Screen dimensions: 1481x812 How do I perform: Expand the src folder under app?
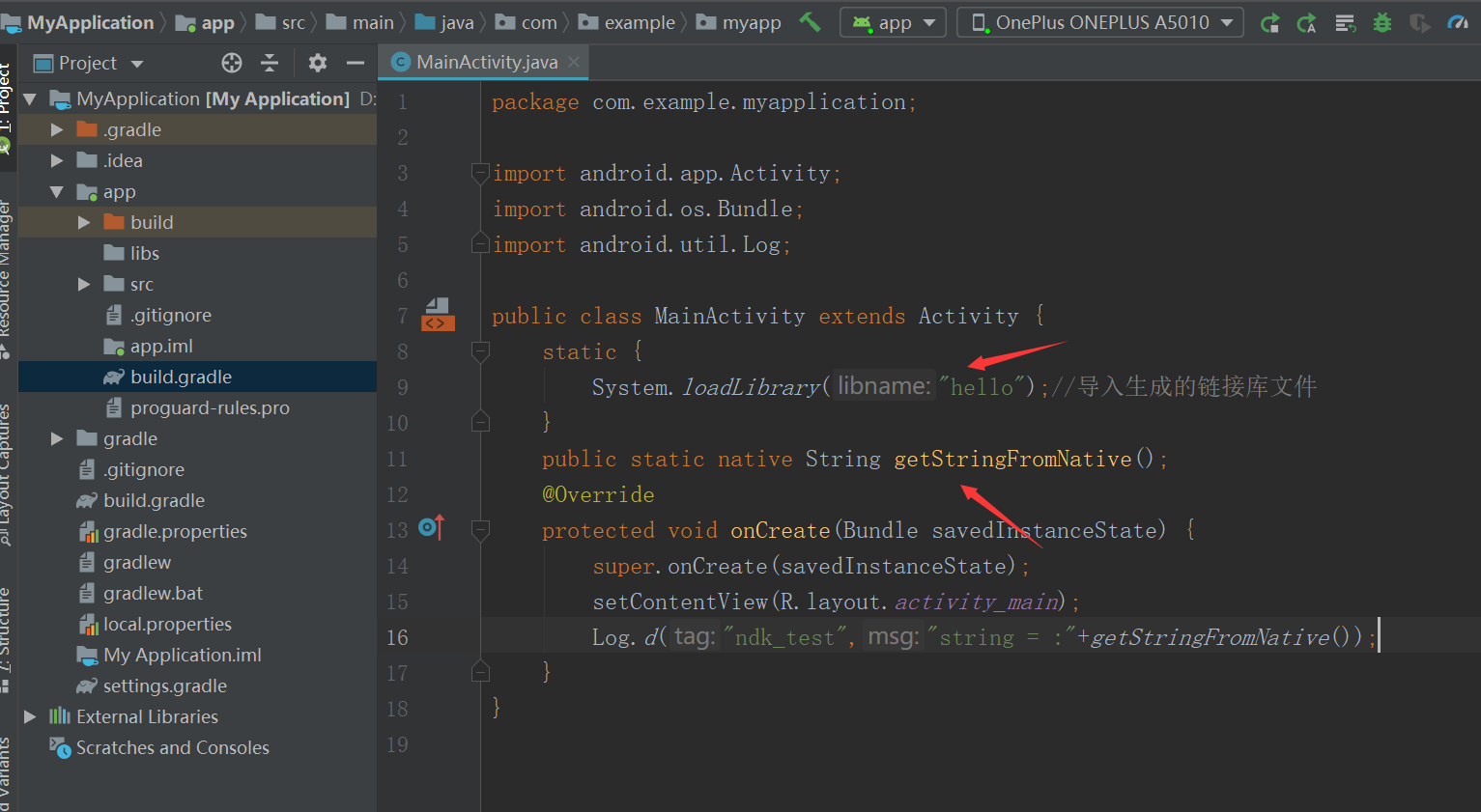[x=84, y=284]
